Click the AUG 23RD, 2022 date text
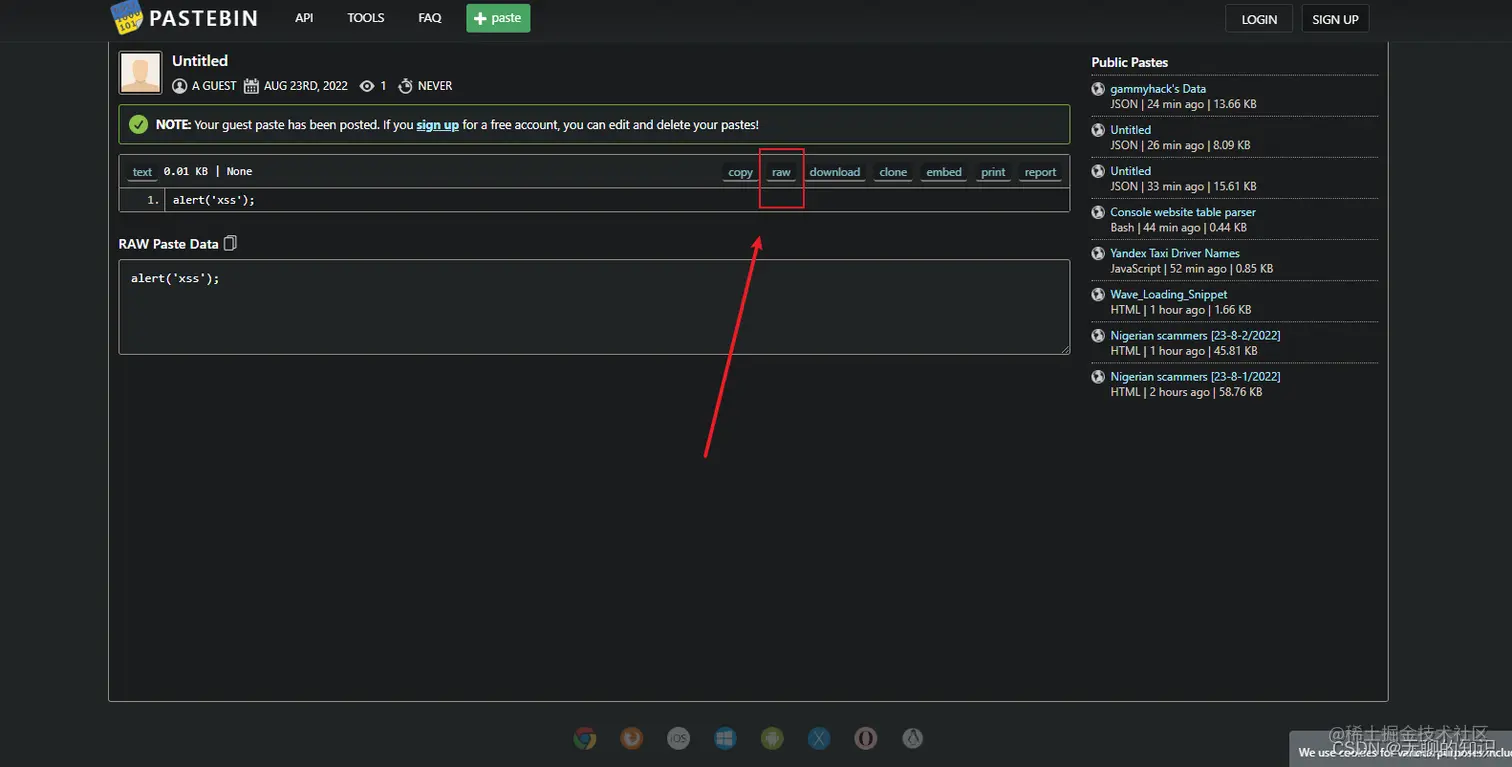Viewport: 1512px width, 767px height. click(306, 86)
